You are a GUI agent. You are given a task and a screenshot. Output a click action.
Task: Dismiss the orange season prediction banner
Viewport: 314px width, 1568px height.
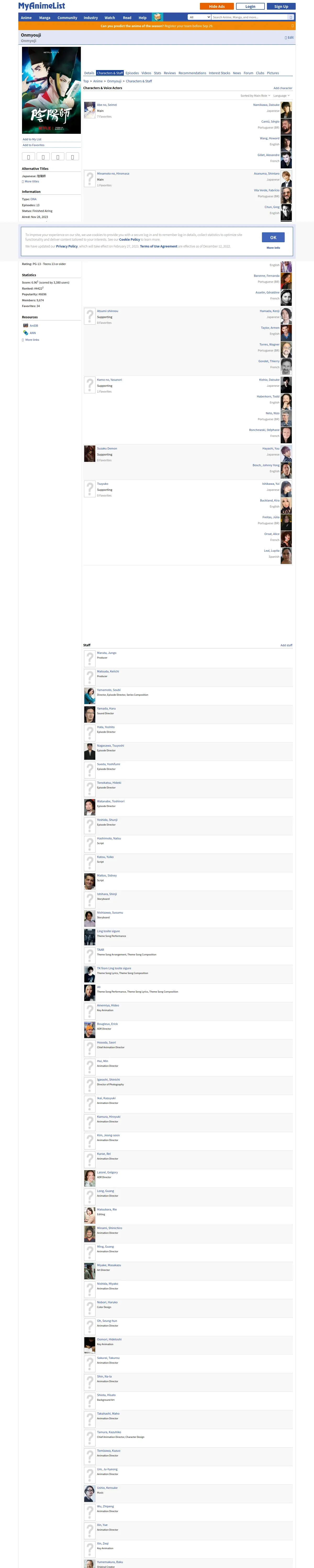tap(293, 26)
